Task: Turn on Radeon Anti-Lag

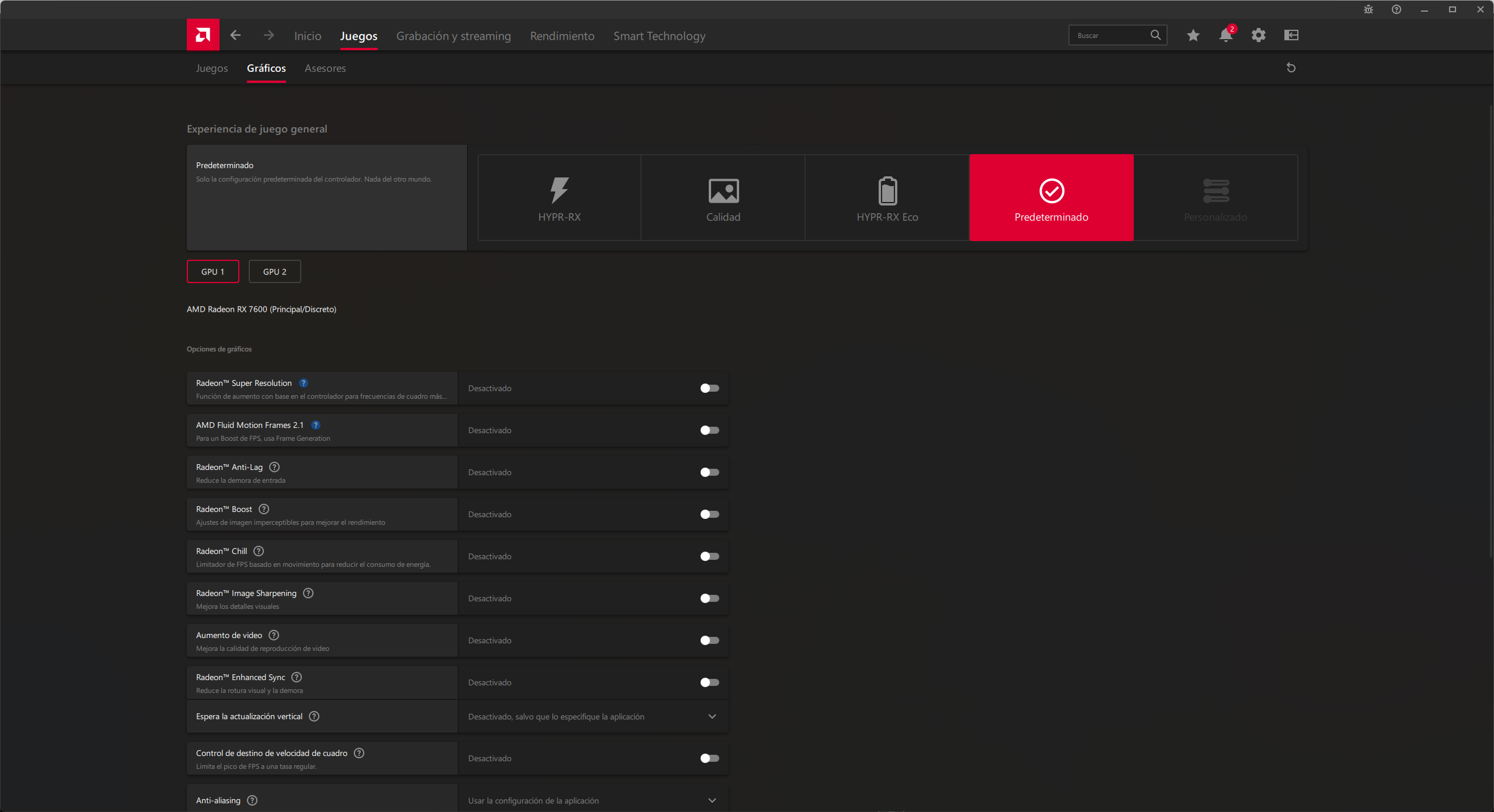Action: click(x=710, y=472)
